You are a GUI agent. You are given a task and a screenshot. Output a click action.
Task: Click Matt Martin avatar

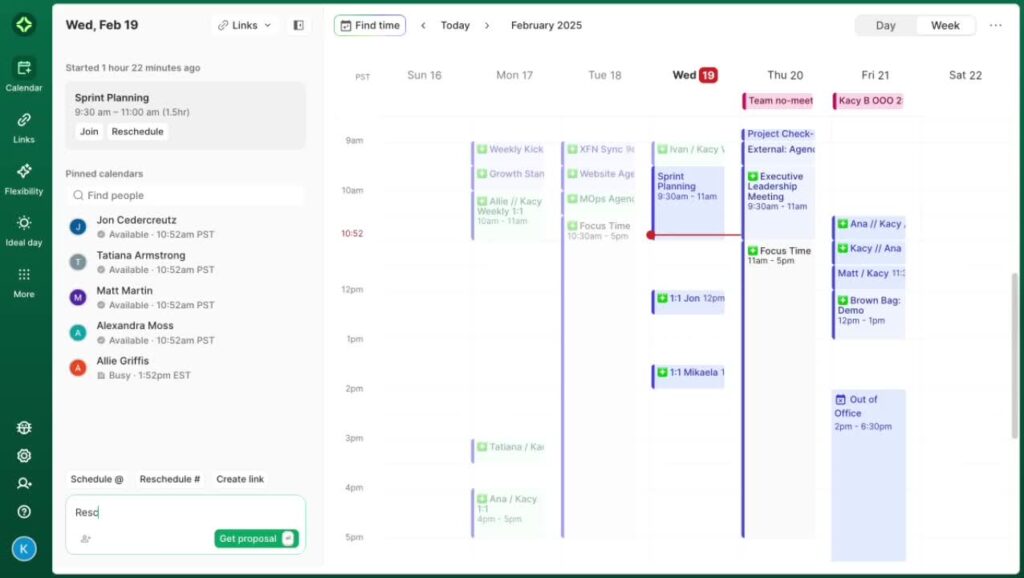coord(78,297)
